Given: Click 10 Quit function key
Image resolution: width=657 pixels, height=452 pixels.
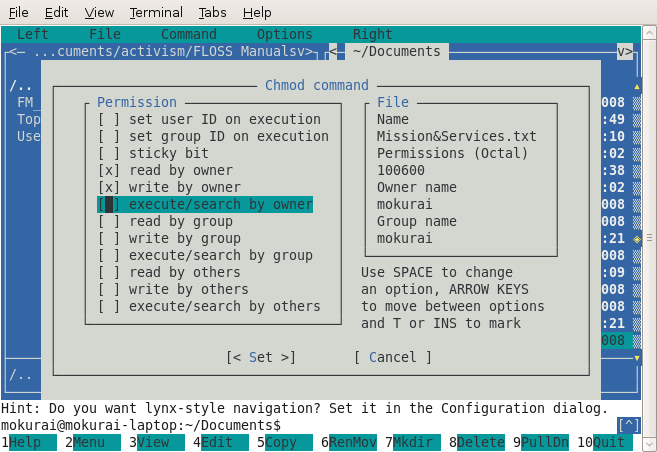Looking at the screenshot, I should click(x=605, y=442).
